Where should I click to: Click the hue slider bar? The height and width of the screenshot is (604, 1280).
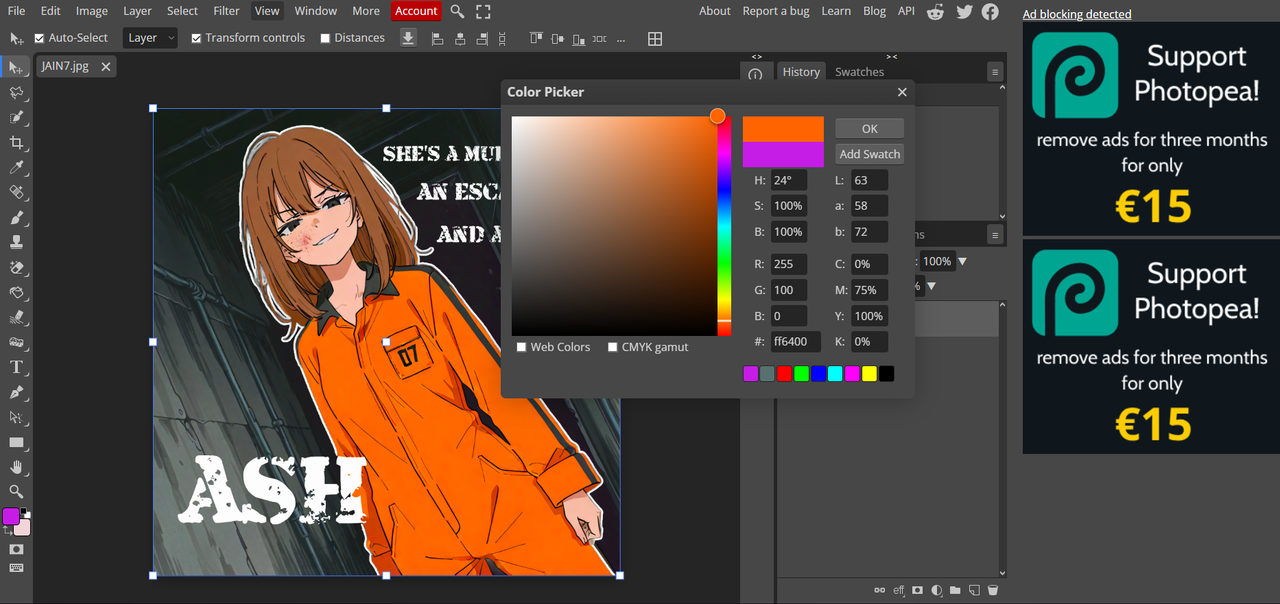click(724, 226)
